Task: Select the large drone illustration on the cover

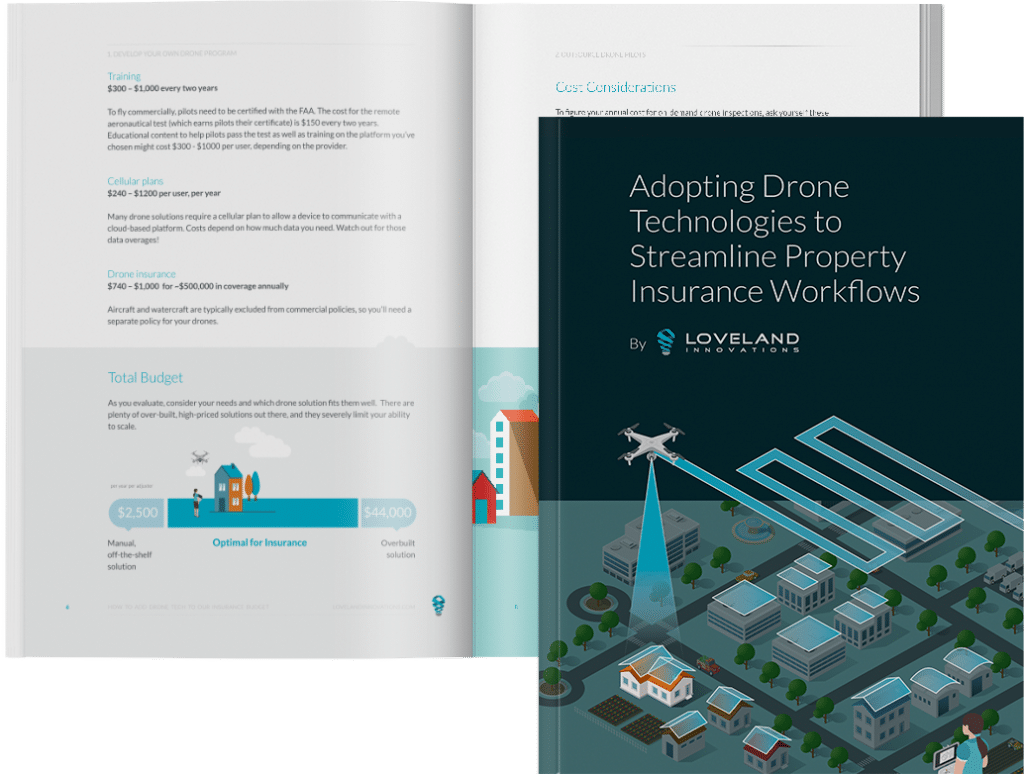Action: click(x=650, y=442)
